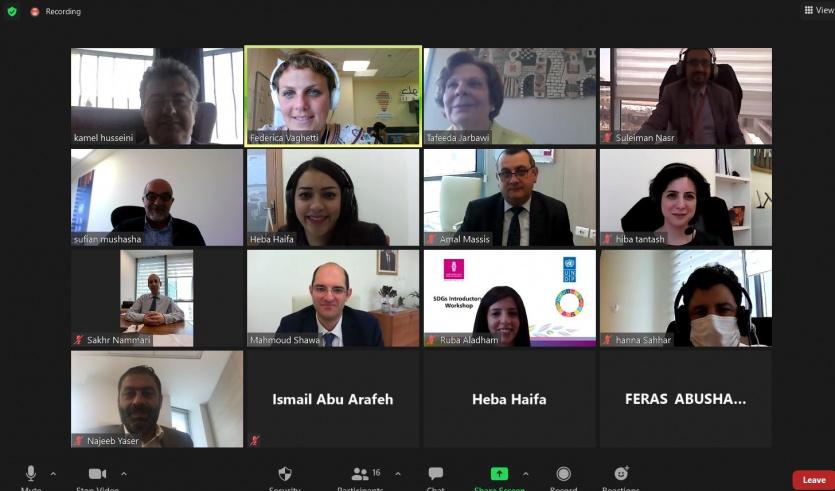Open the Chat bubble icon
Image resolution: width=835 pixels, height=491 pixels.
436,473
